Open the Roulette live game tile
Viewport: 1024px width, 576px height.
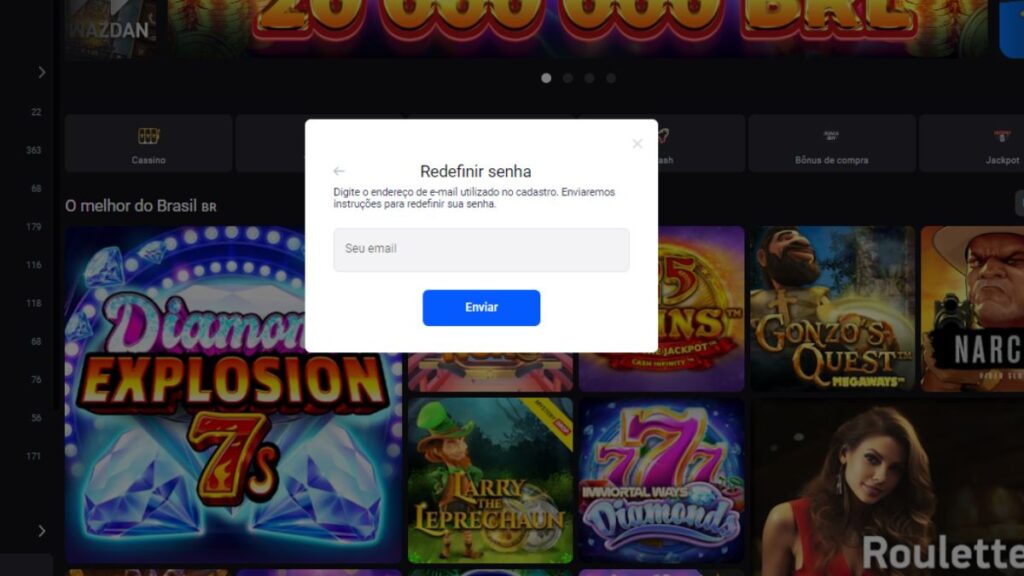[888, 487]
